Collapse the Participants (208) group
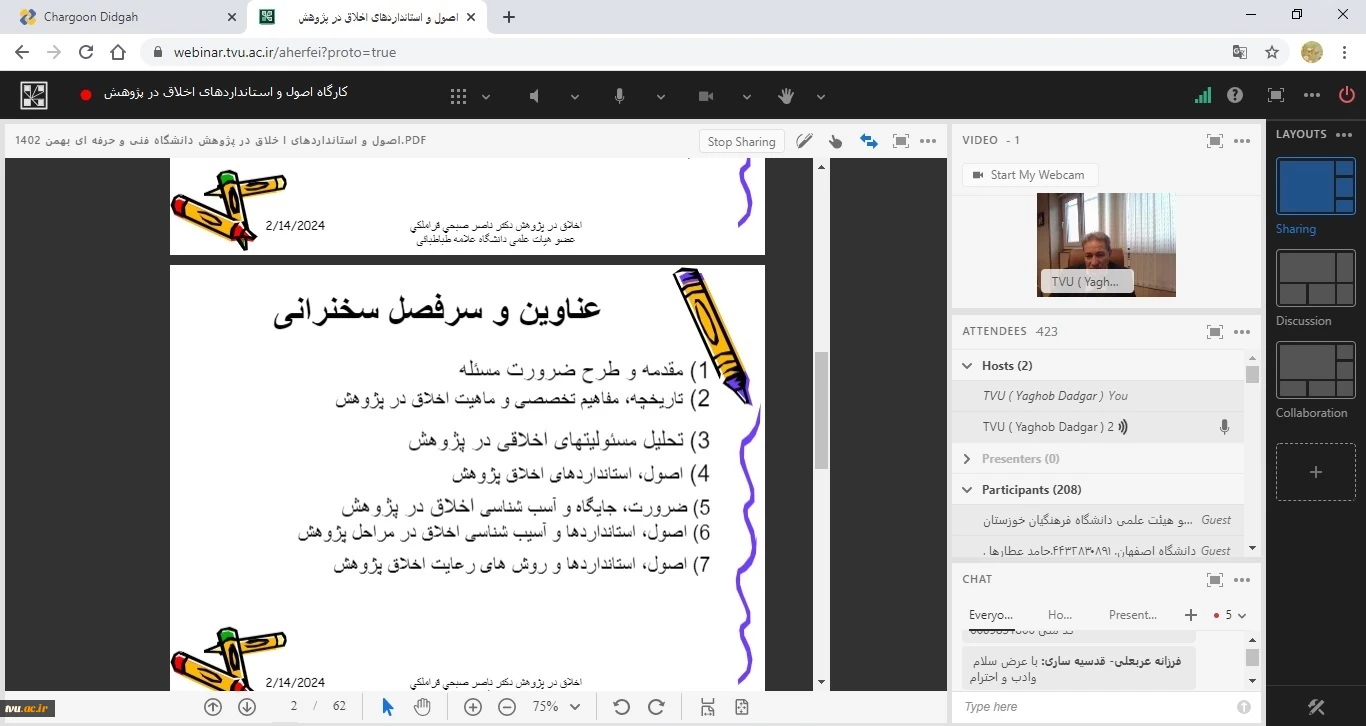1366x726 pixels. coord(967,490)
